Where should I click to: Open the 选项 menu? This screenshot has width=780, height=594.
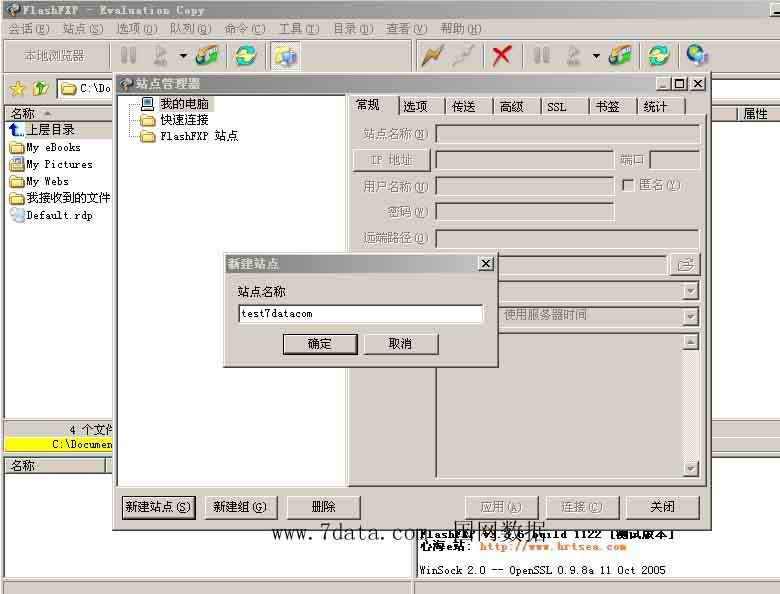click(x=137, y=28)
